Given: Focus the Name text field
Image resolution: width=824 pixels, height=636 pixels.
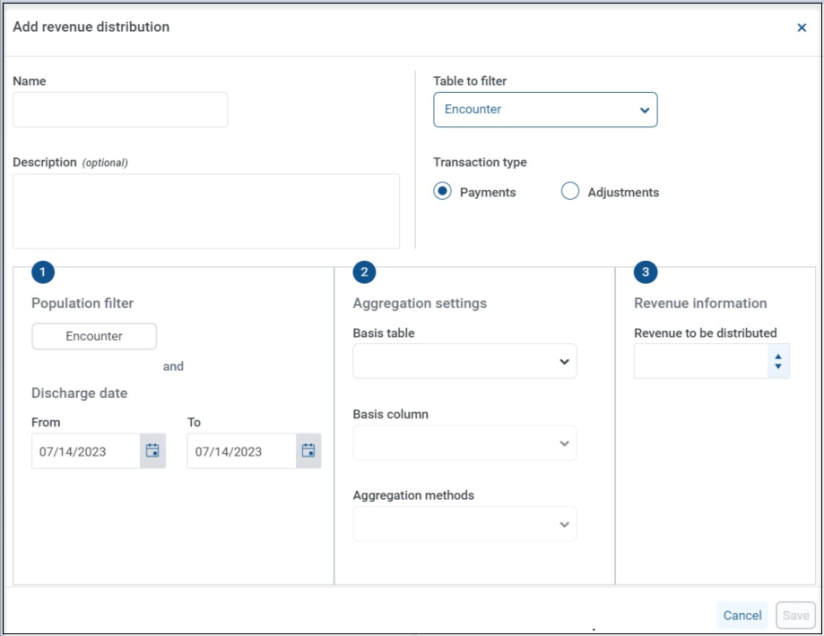Looking at the screenshot, I should [120, 110].
